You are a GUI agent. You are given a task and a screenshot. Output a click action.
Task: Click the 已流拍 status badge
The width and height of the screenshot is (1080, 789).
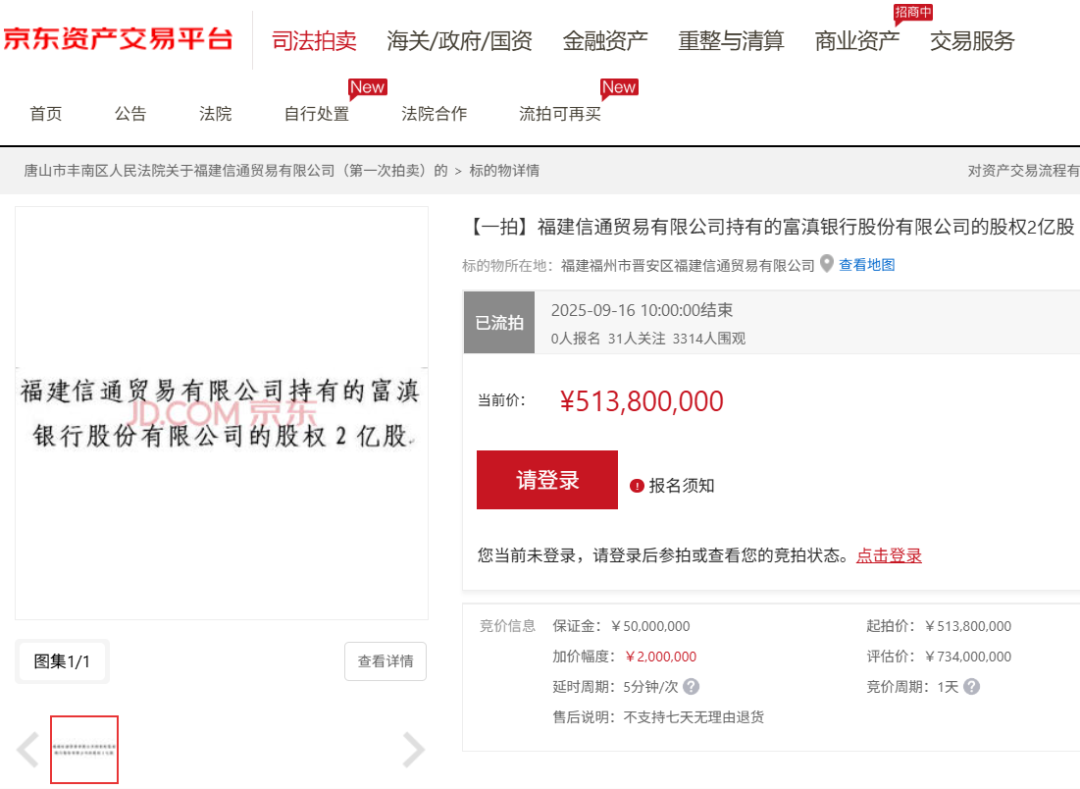coord(499,322)
